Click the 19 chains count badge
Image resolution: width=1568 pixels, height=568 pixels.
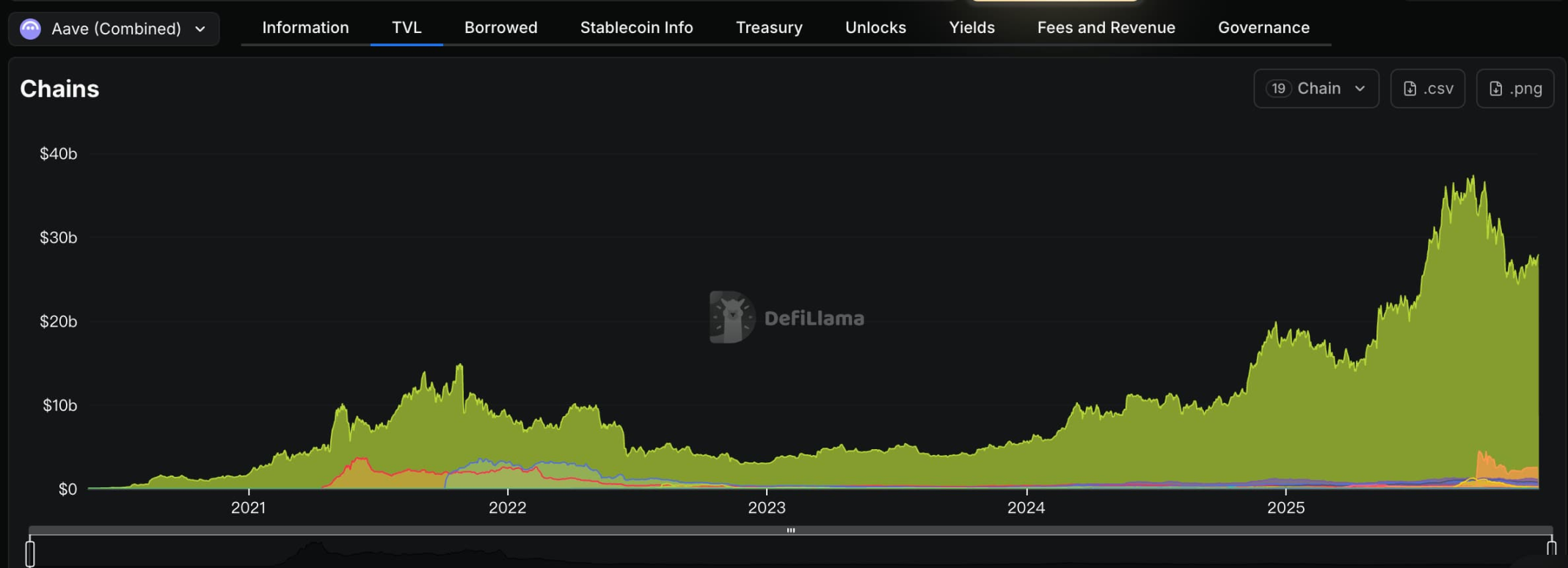1278,89
